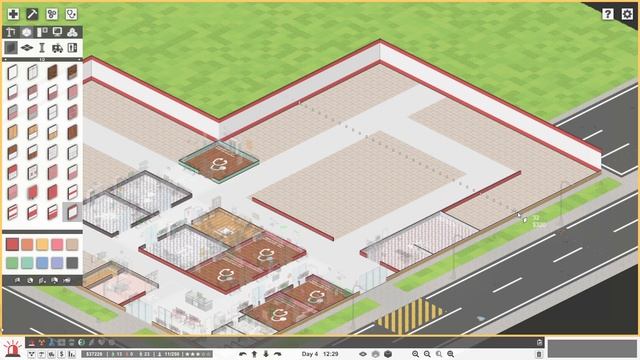Click the radiation hazard notification icon

(x=42, y=342)
